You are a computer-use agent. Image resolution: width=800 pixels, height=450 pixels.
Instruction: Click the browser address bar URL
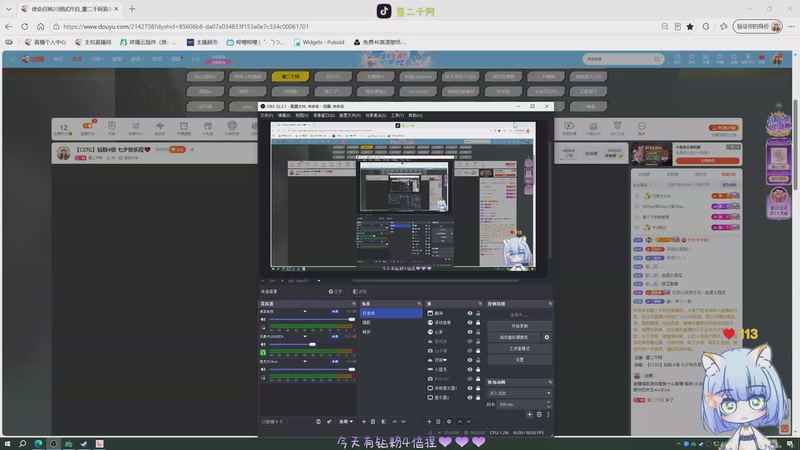click(x=186, y=27)
